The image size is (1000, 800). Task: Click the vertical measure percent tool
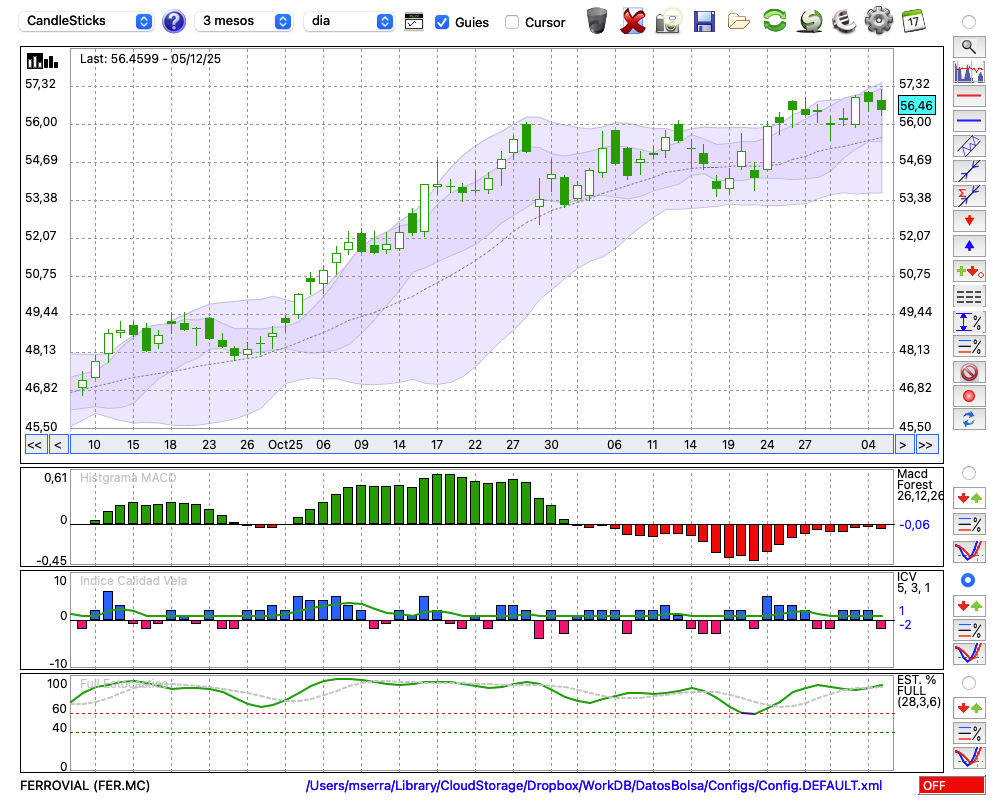tap(969, 322)
